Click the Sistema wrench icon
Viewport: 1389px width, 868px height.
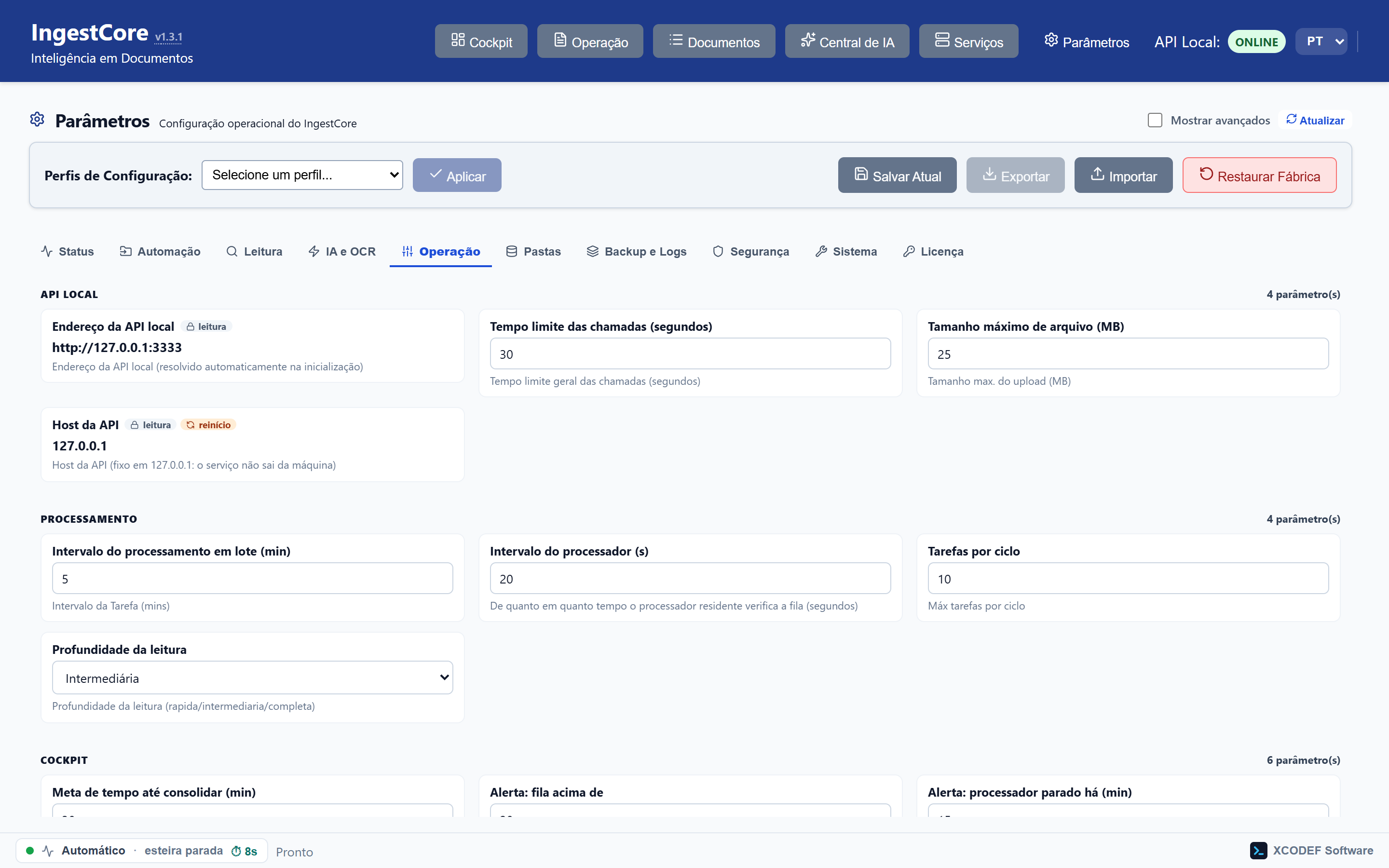click(x=821, y=251)
